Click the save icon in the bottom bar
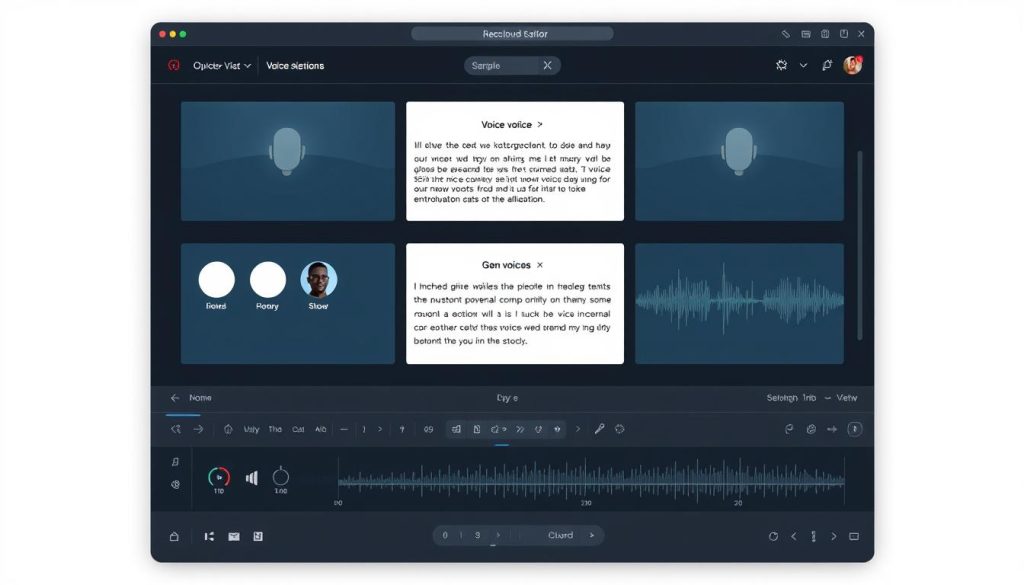 pos(258,536)
